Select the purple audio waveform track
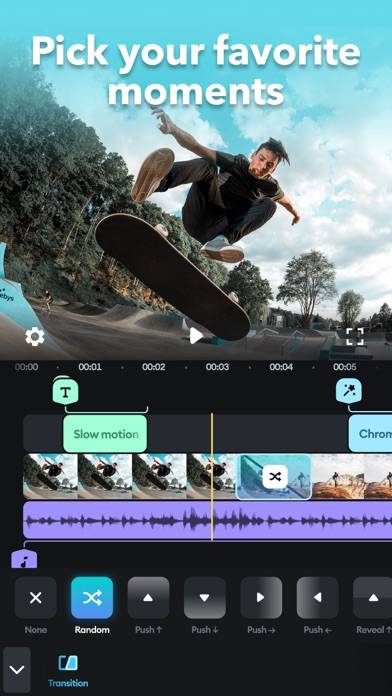The width and height of the screenshot is (392, 696). click(207, 520)
